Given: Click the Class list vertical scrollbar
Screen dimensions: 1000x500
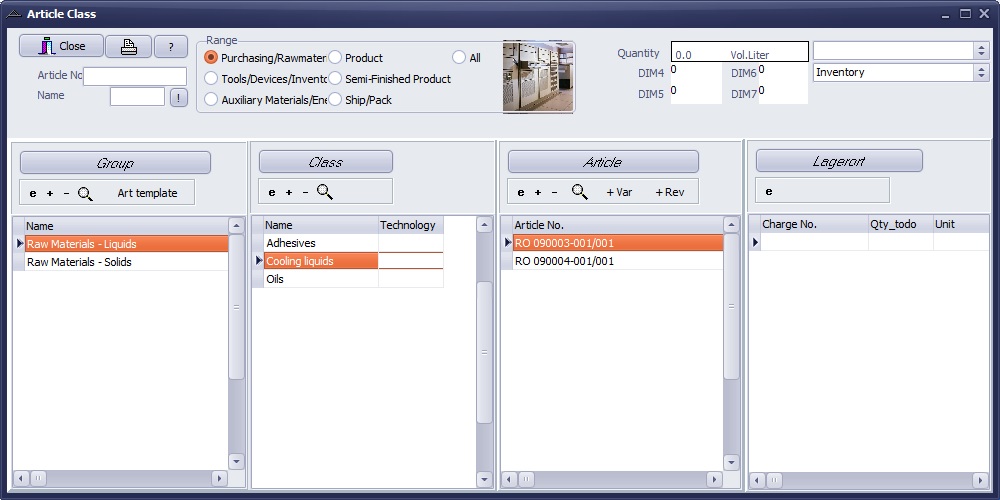Looking at the screenshot, I should [x=484, y=350].
